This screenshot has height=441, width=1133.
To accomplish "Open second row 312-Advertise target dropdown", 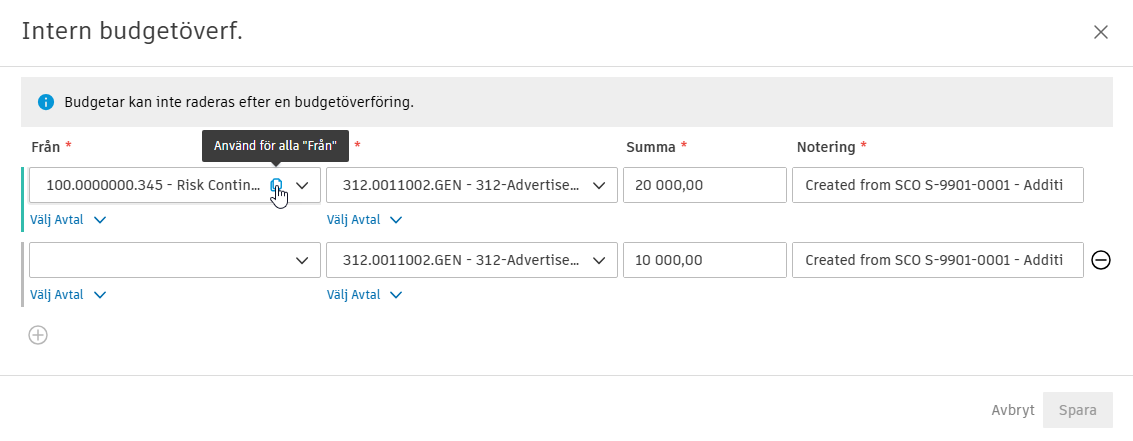I will click(471, 260).
